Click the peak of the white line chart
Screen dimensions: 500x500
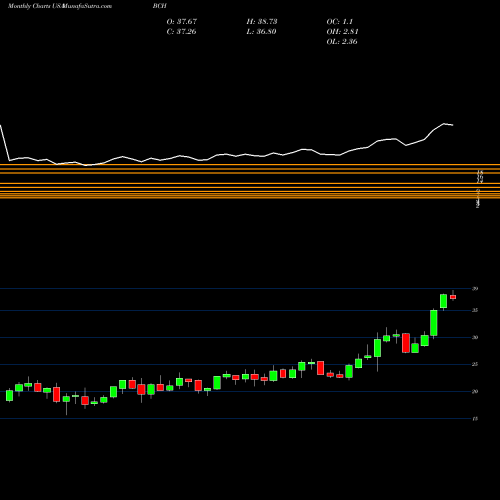pos(444,124)
